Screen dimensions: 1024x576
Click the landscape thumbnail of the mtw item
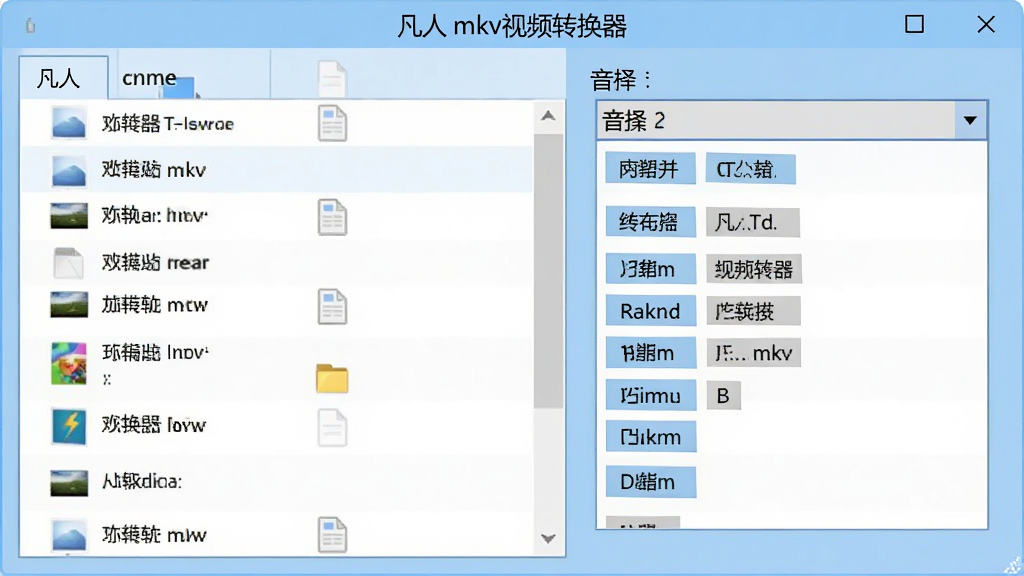[x=69, y=305]
